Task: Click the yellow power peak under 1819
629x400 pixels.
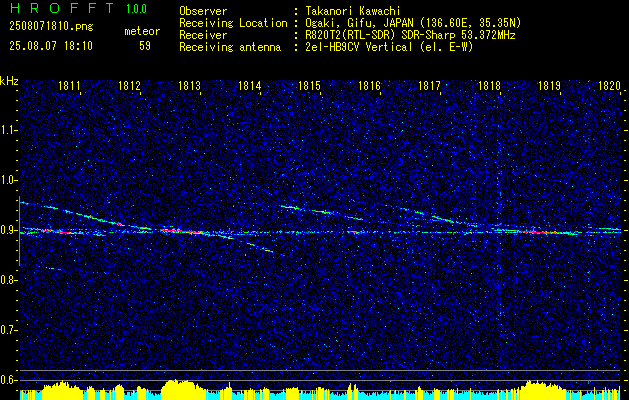Action: click(542, 388)
